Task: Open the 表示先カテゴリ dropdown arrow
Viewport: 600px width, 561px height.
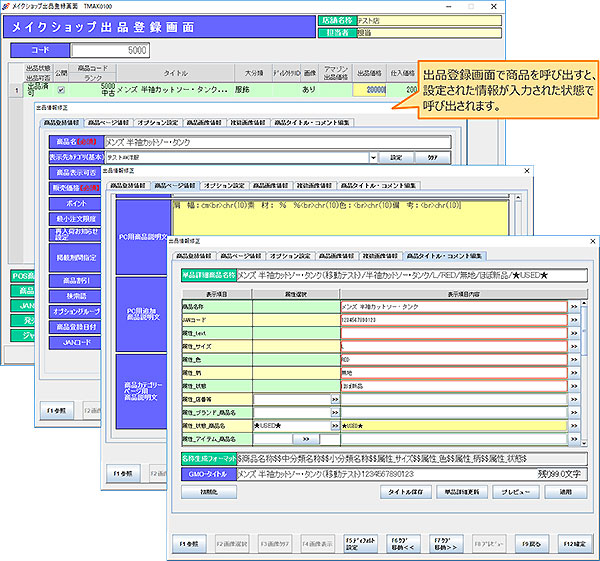Action: 372,157
